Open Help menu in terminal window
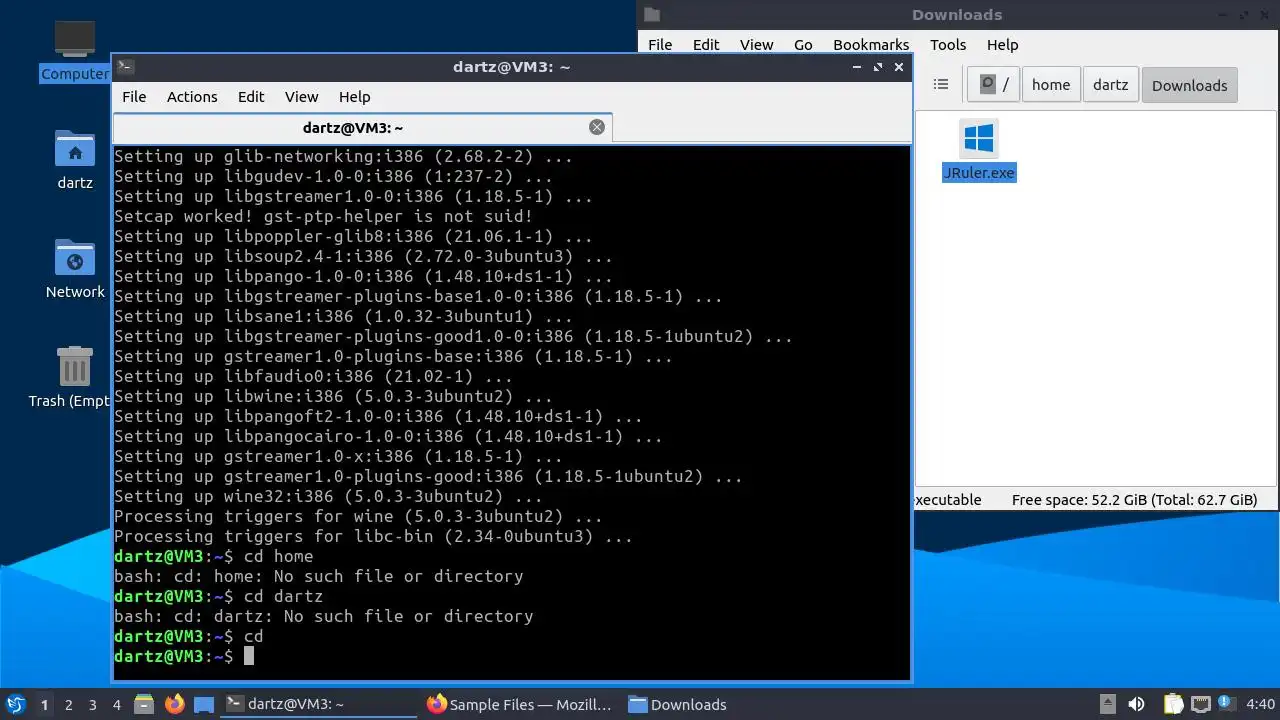The image size is (1280, 720). pyautogui.click(x=354, y=97)
